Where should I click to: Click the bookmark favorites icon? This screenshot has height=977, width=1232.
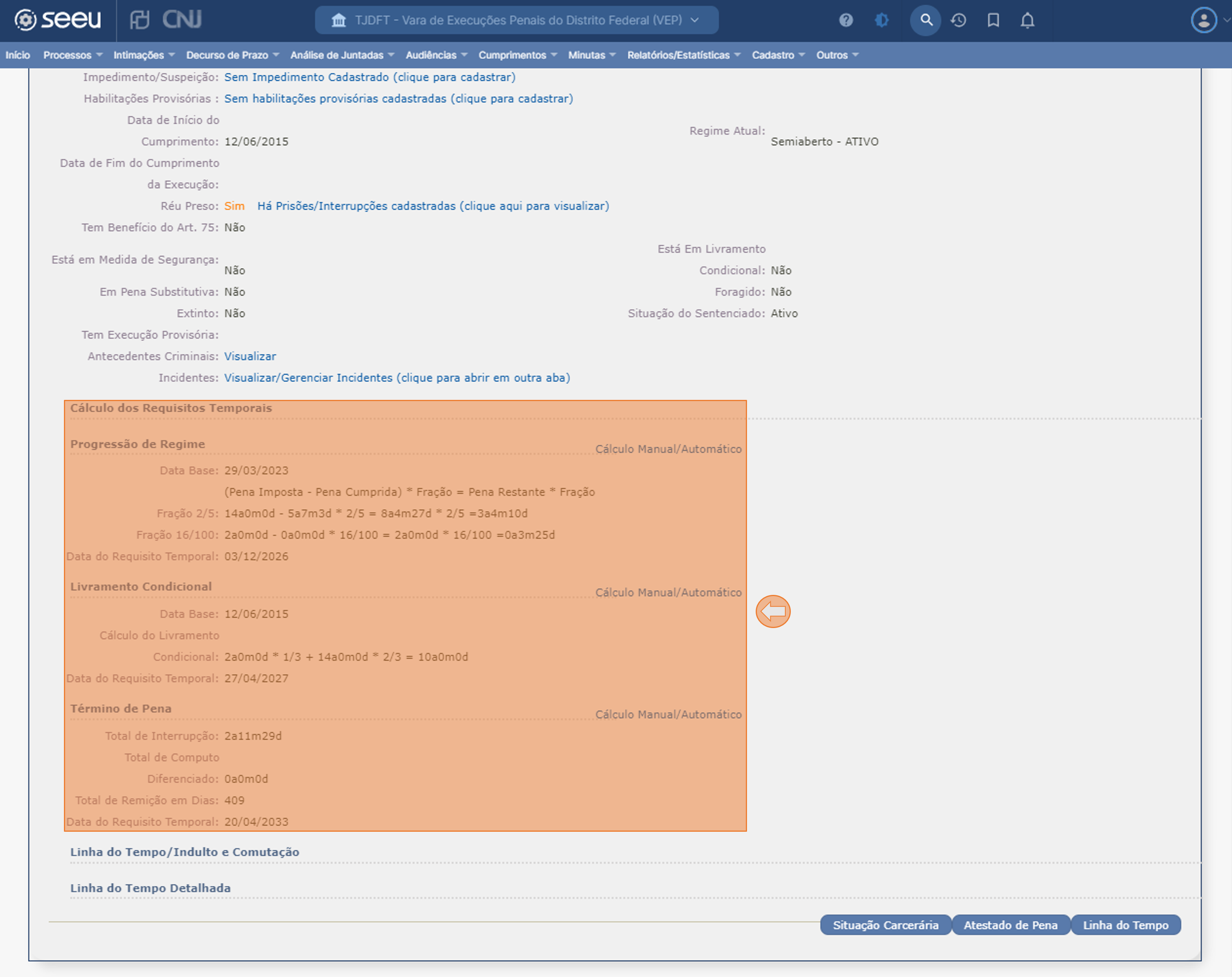click(x=993, y=21)
